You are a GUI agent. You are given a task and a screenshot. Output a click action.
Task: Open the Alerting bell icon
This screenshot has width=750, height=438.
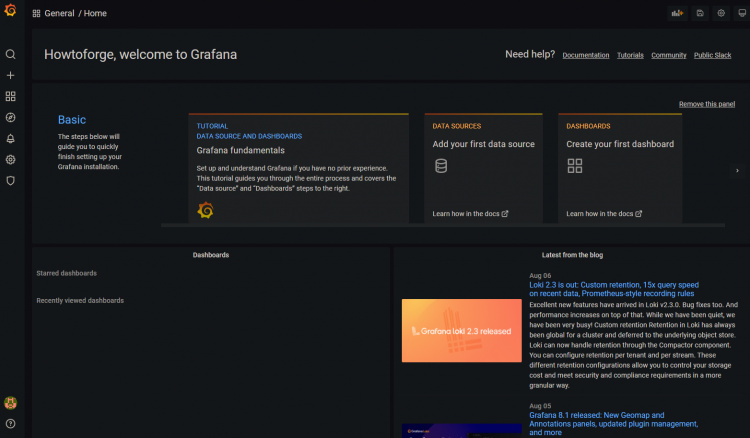(11, 138)
